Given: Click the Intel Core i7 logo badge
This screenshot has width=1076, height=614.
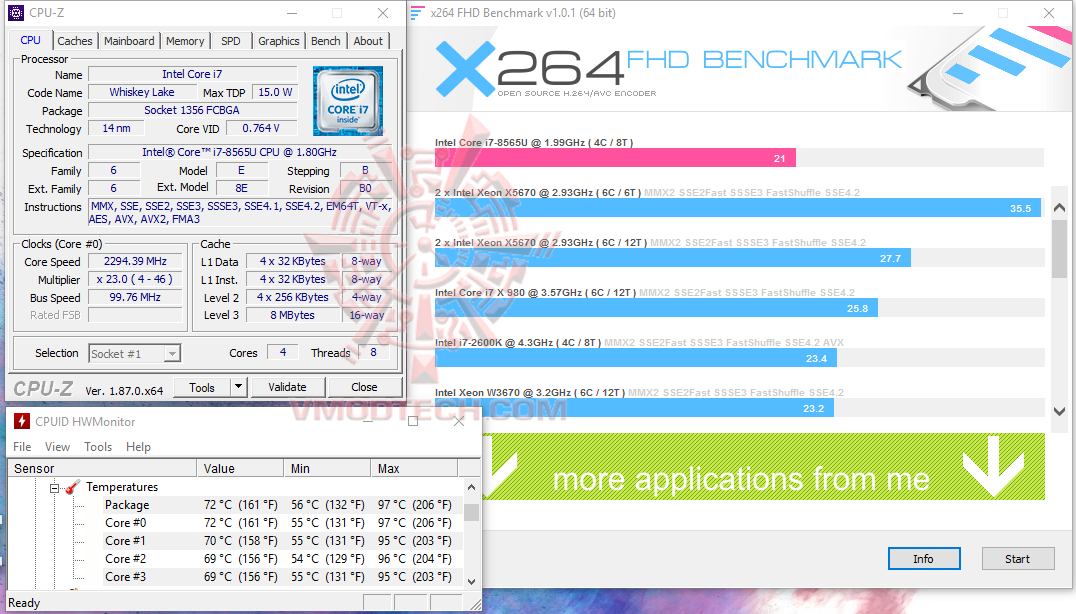Looking at the screenshot, I should pyautogui.click(x=348, y=101).
